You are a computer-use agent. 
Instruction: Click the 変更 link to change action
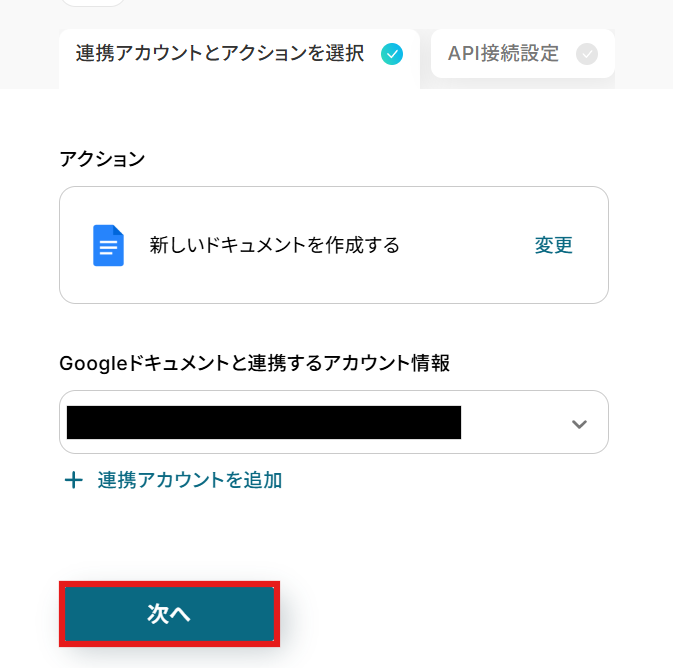553,245
